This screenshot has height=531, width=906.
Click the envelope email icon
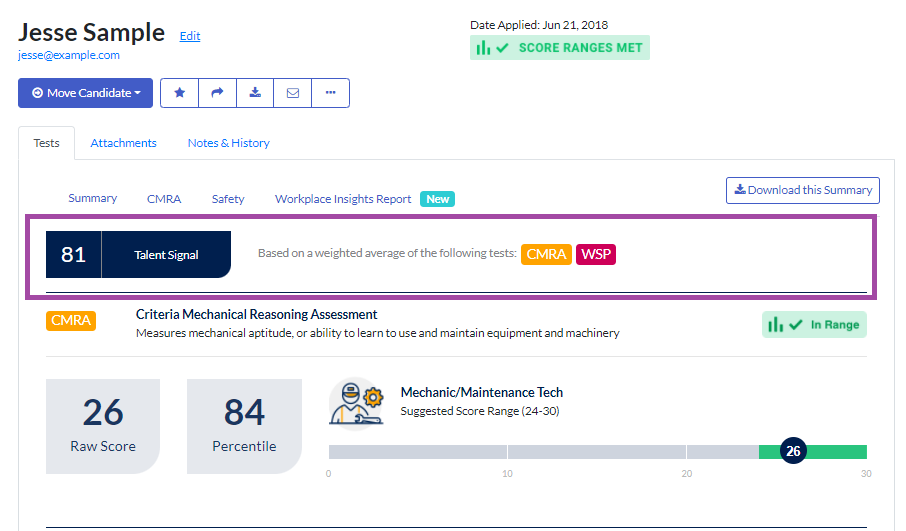tap(293, 93)
